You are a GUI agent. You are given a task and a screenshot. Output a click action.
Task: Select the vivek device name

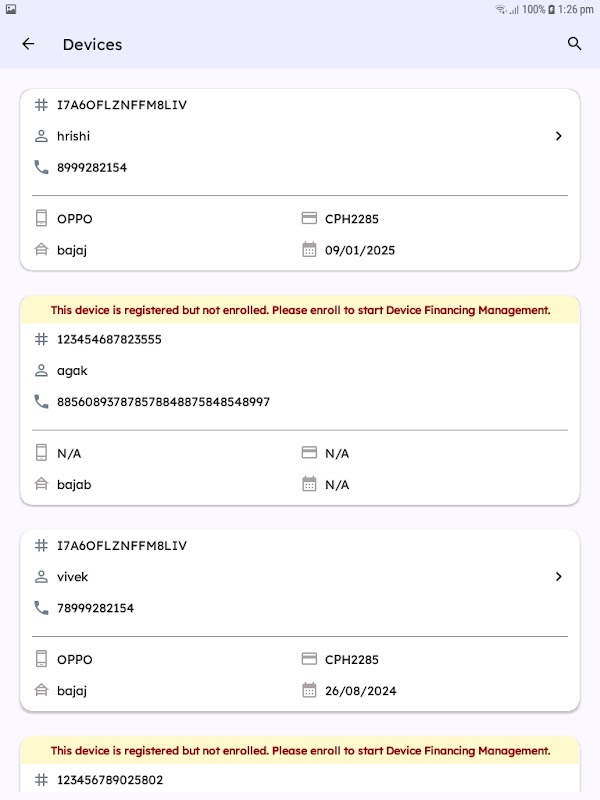pos(73,576)
